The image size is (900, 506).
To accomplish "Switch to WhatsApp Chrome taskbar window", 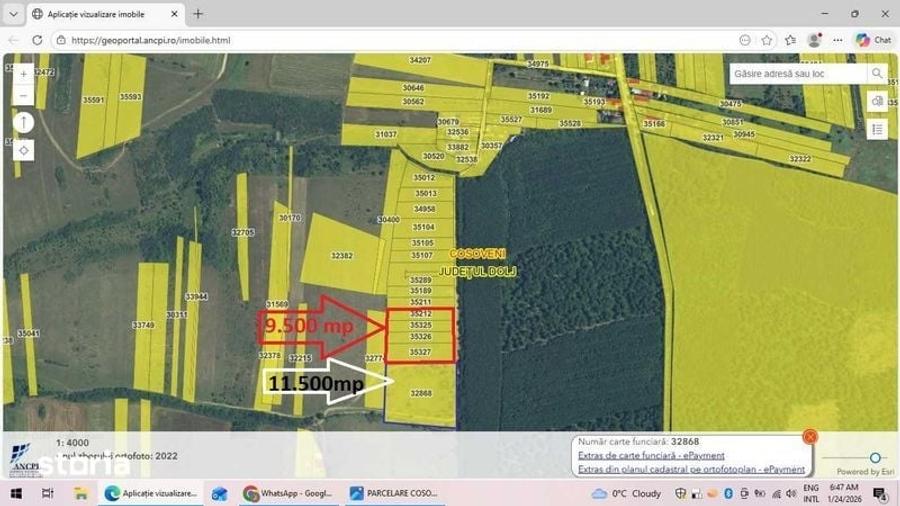I will click(x=288, y=493).
